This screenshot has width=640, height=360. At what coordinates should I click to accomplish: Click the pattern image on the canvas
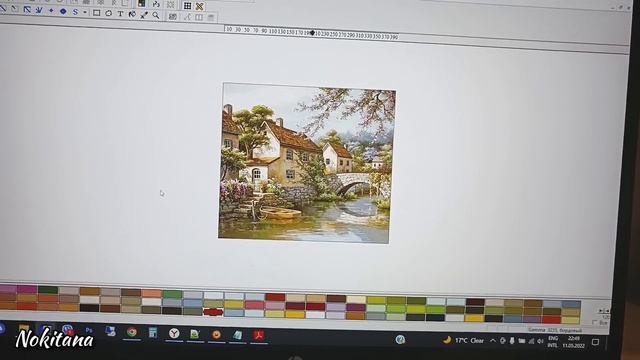tap(307, 162)
